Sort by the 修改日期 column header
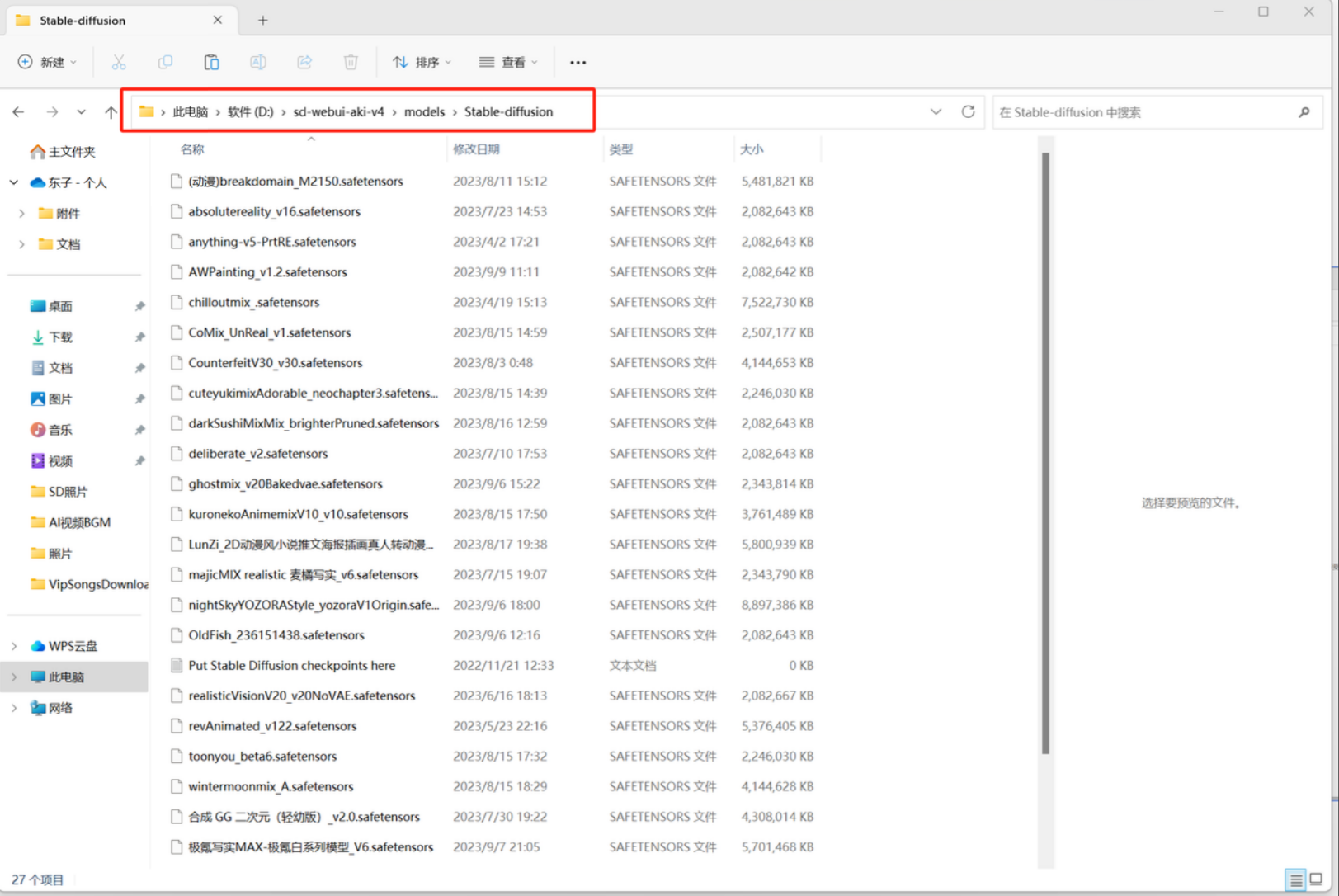The width and height of the screenshot is (1339, 896). pos(476,149)
